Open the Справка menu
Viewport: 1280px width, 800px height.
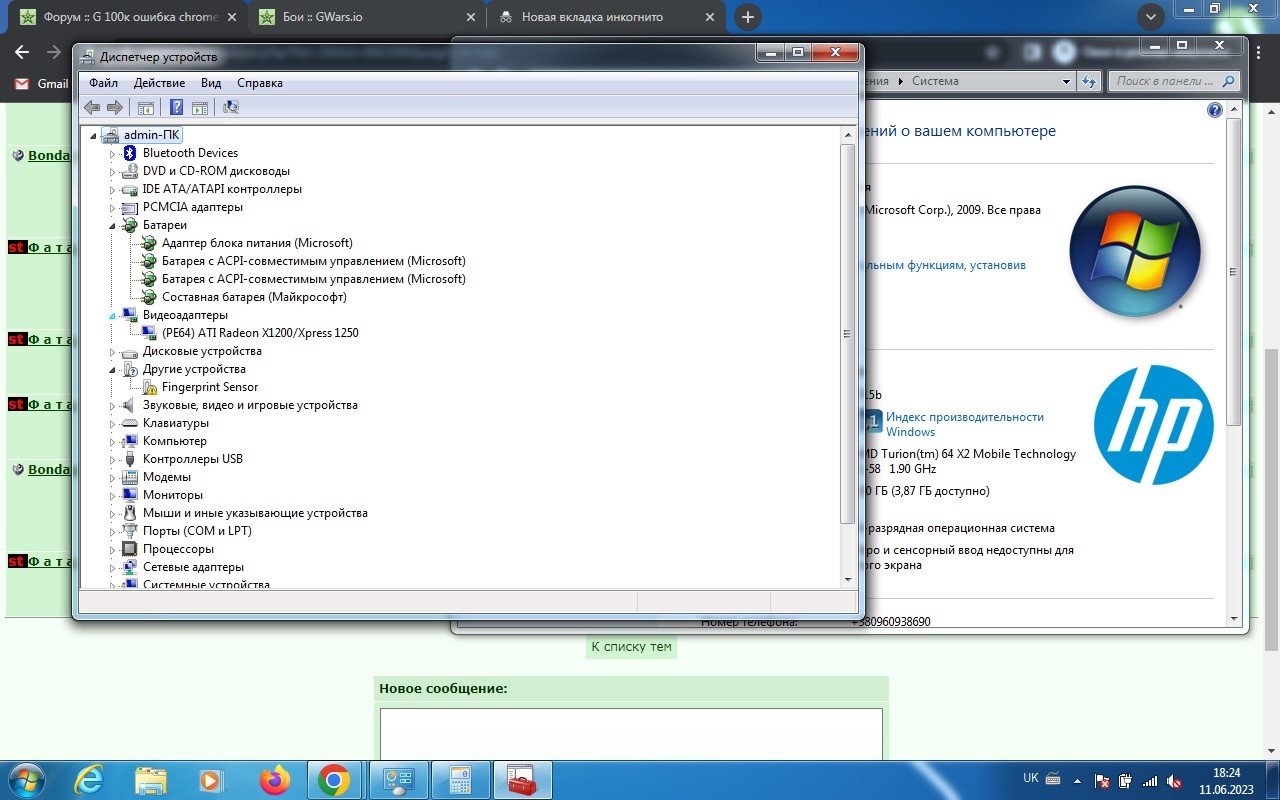tap(260, 83)
